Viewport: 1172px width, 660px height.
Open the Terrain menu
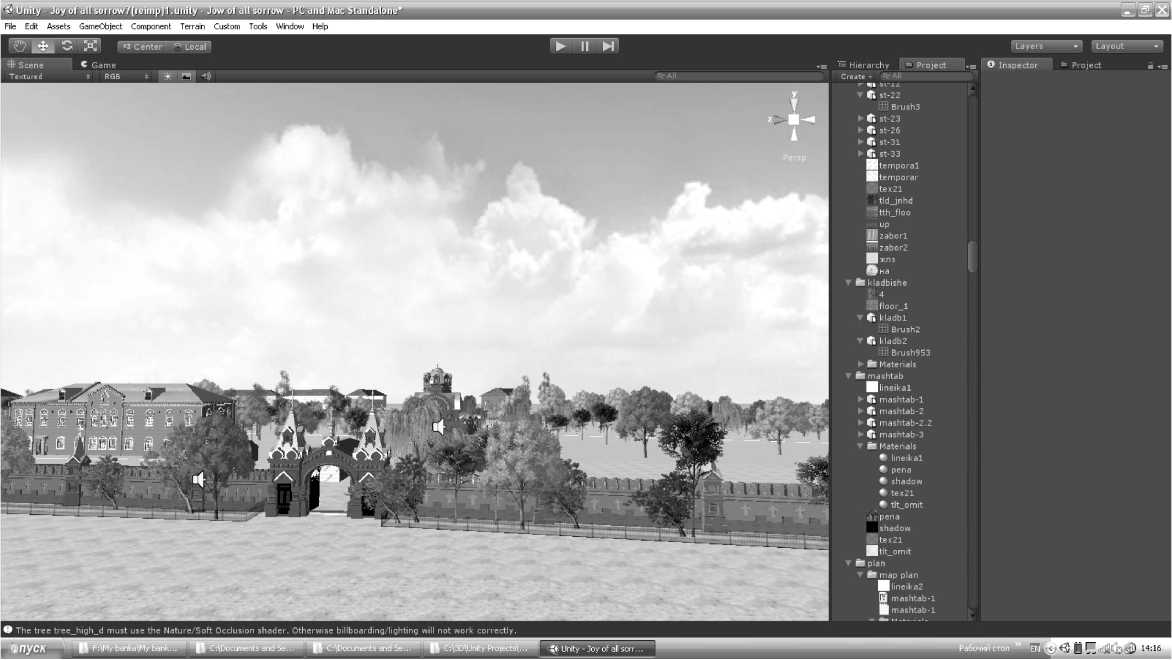pos(193,26)
